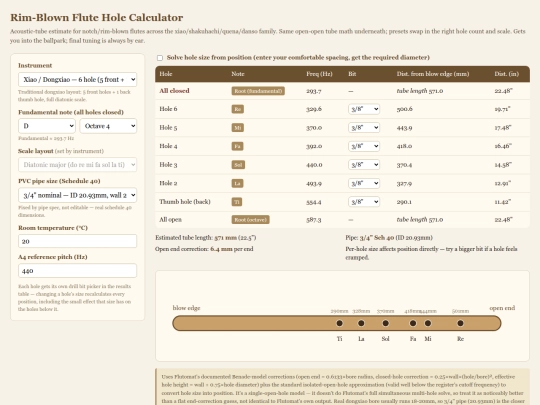The image size is (540, 405).
Task: Click the Re note badge
Action: pos(238,109)
